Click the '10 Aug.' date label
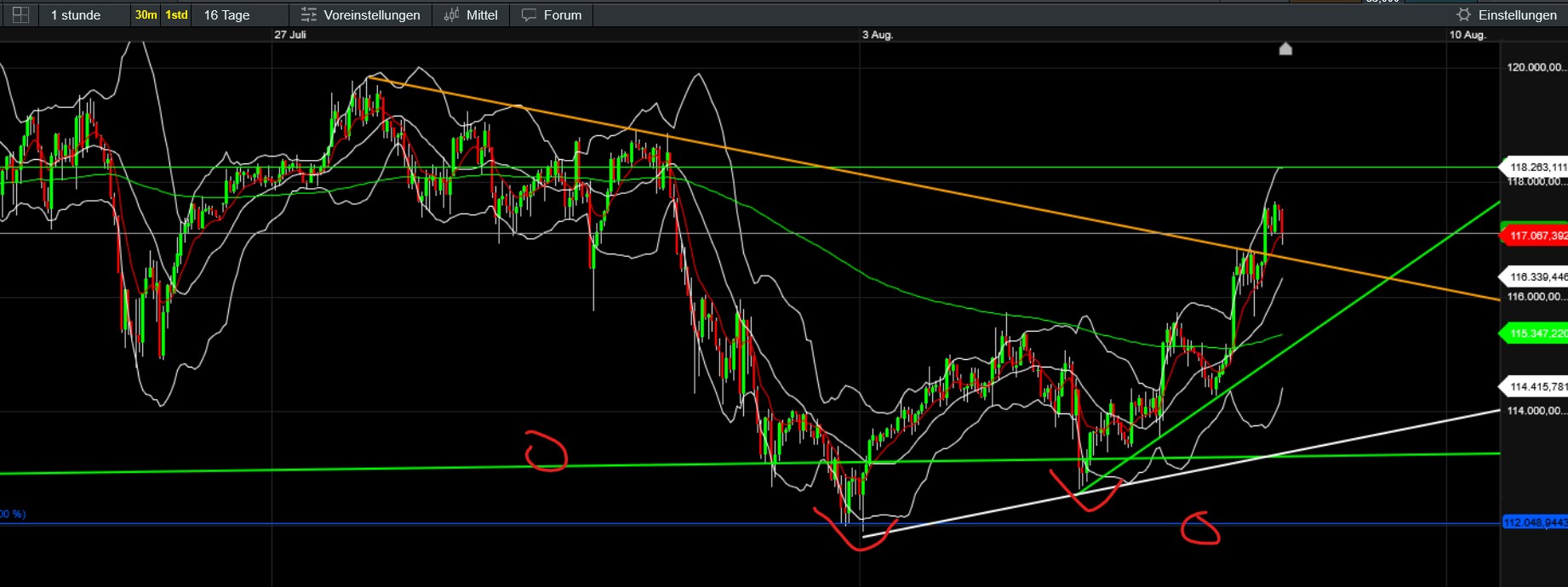 click(x=1468, y=35)
